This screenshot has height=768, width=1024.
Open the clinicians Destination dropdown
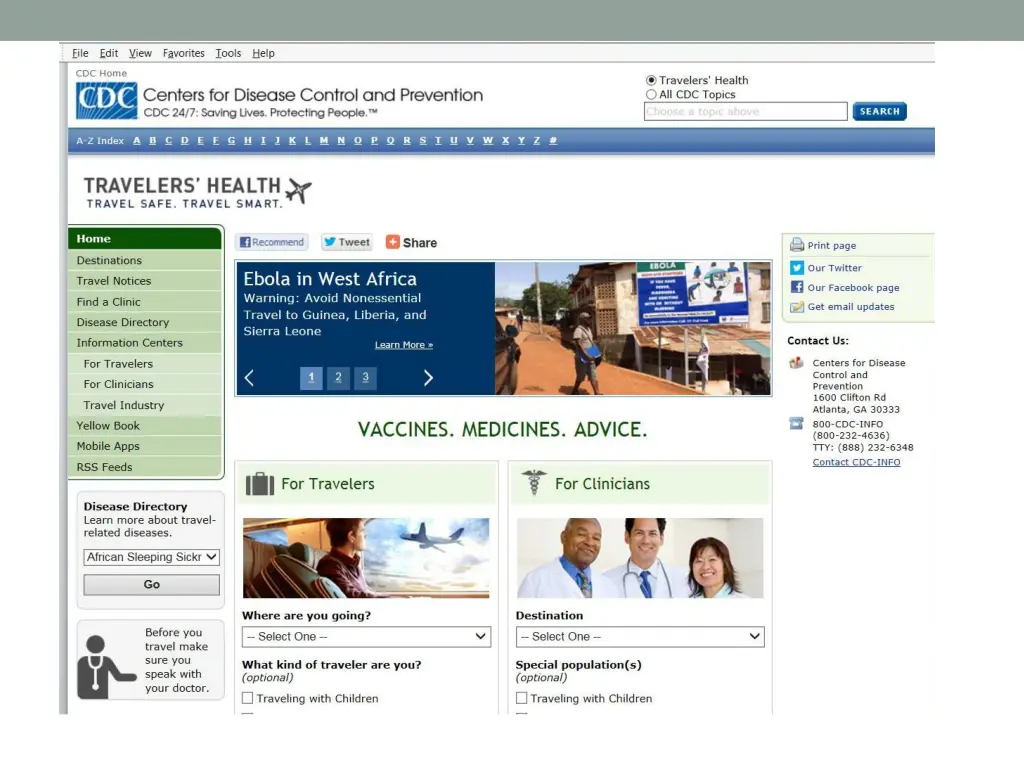point(640,637)
